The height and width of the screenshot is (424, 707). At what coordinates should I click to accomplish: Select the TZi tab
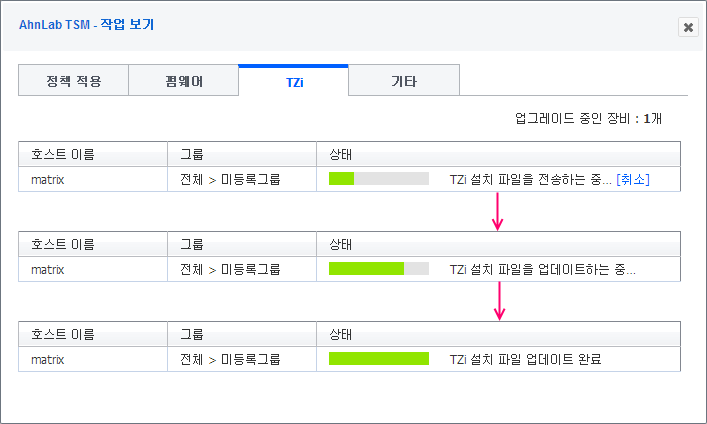pyautogui.click(x=293, y=81)
